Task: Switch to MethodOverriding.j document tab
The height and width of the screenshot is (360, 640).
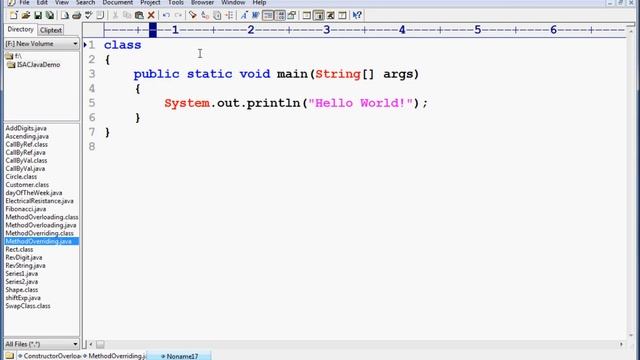Action: [115, 356]
